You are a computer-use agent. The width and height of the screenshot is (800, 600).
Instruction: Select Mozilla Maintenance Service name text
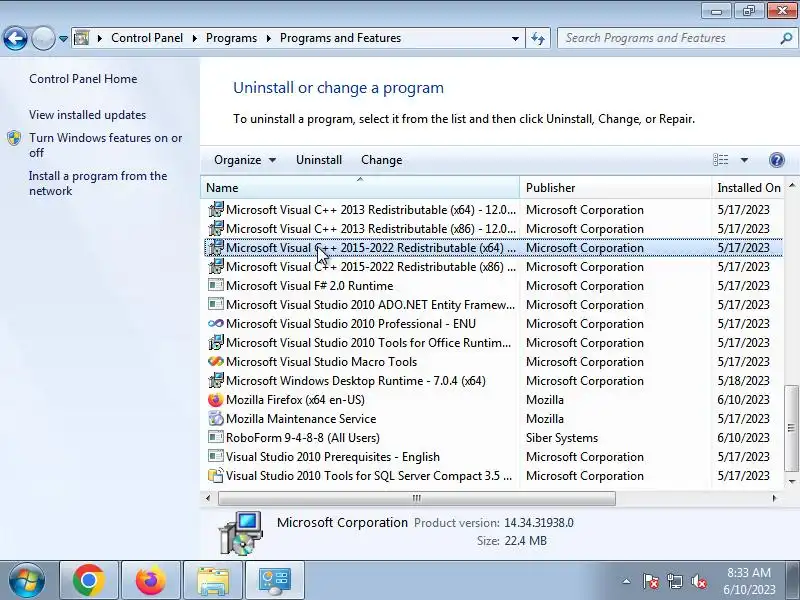(301, 419)
